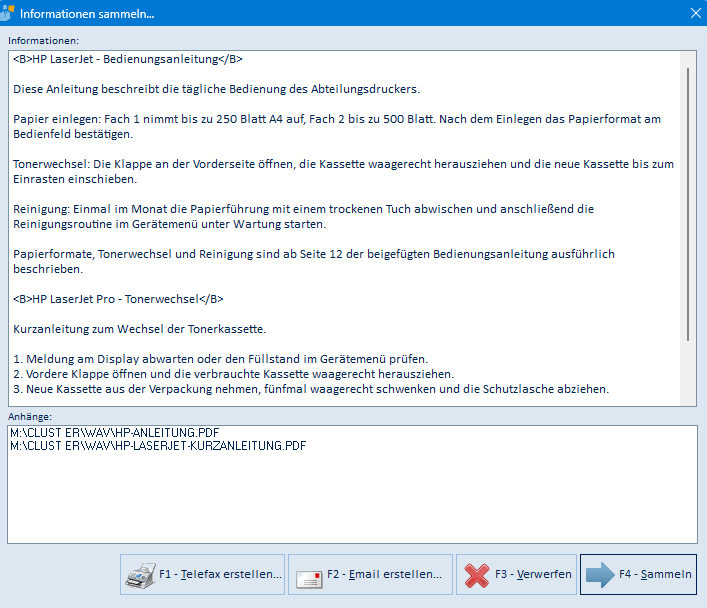Click the 'Informationen:' label
The width and height of the screenshot is (707, 608).
[43, 41]
